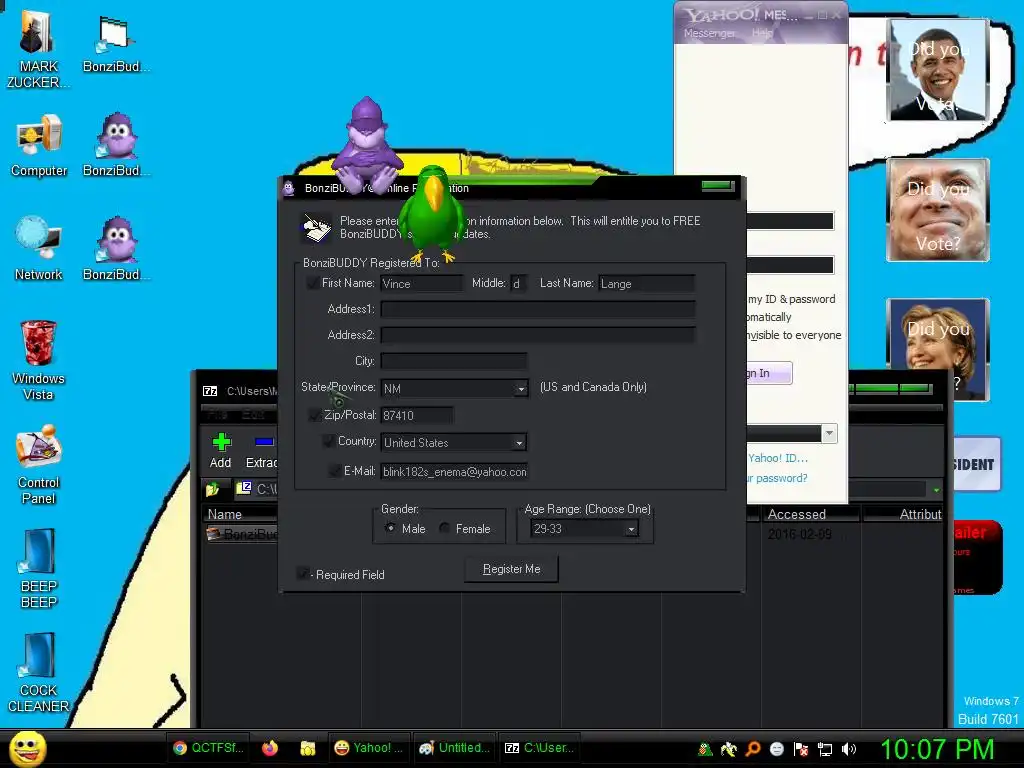
Task: Click the smiley face Start button
Action: pos(27,748)
